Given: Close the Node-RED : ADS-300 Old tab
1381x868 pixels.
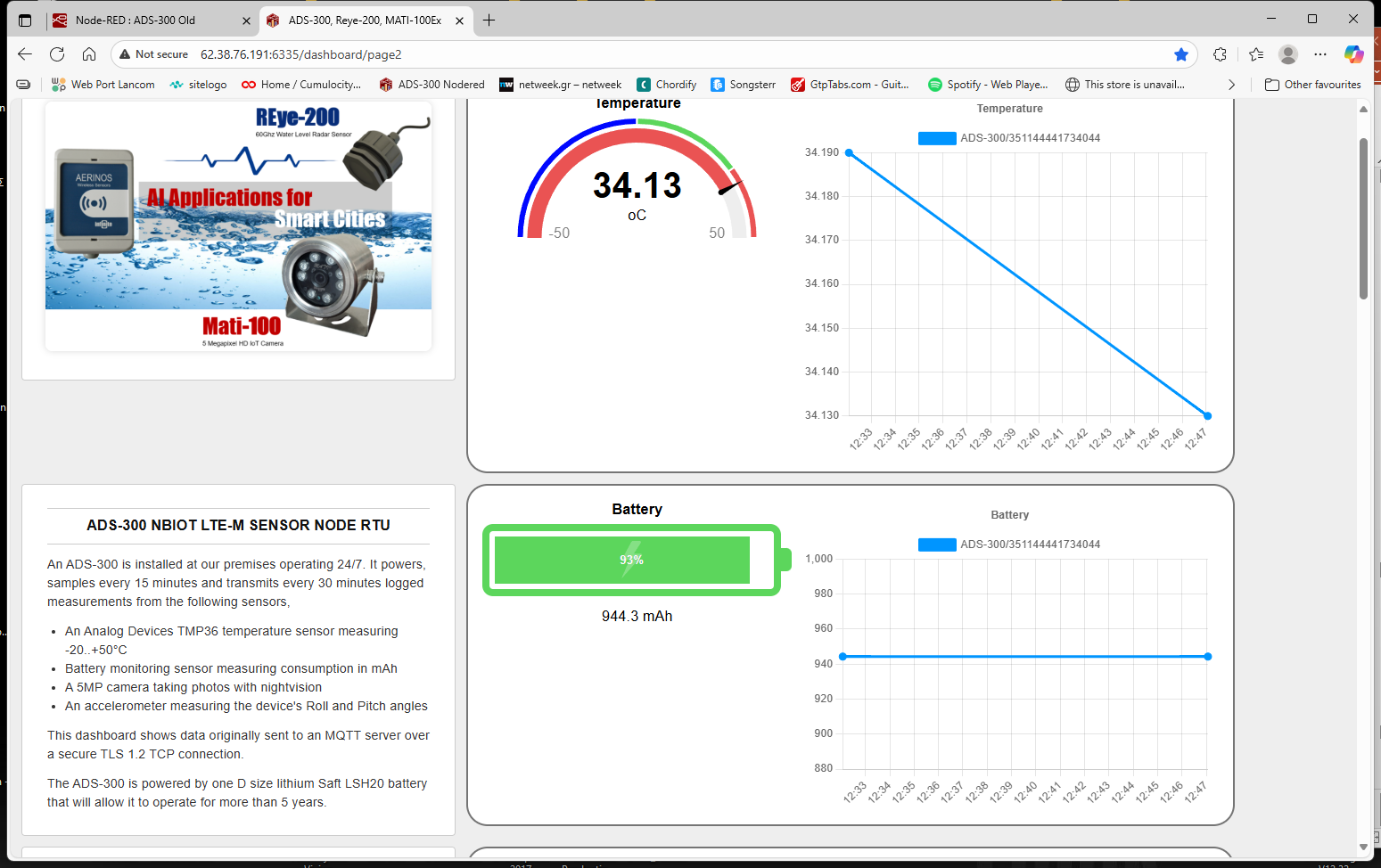Looking at the screenshot, I should [x=247, y=20].
